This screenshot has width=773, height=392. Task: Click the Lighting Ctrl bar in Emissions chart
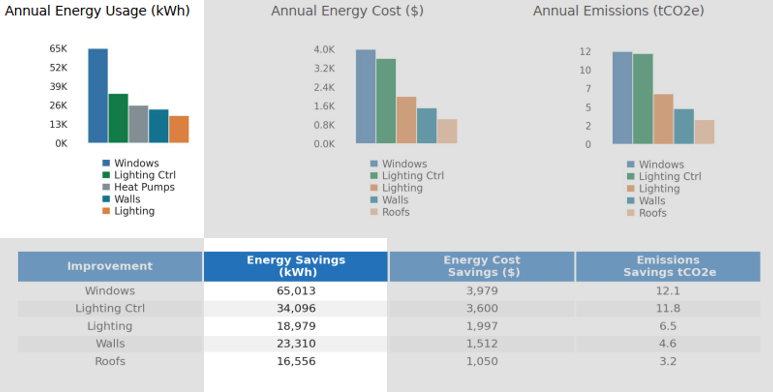click(x=643, y=99)
